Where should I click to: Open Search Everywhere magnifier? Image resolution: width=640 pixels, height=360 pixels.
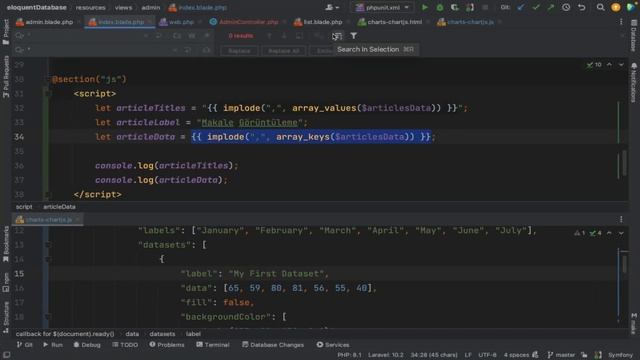[x=600, y=7]
